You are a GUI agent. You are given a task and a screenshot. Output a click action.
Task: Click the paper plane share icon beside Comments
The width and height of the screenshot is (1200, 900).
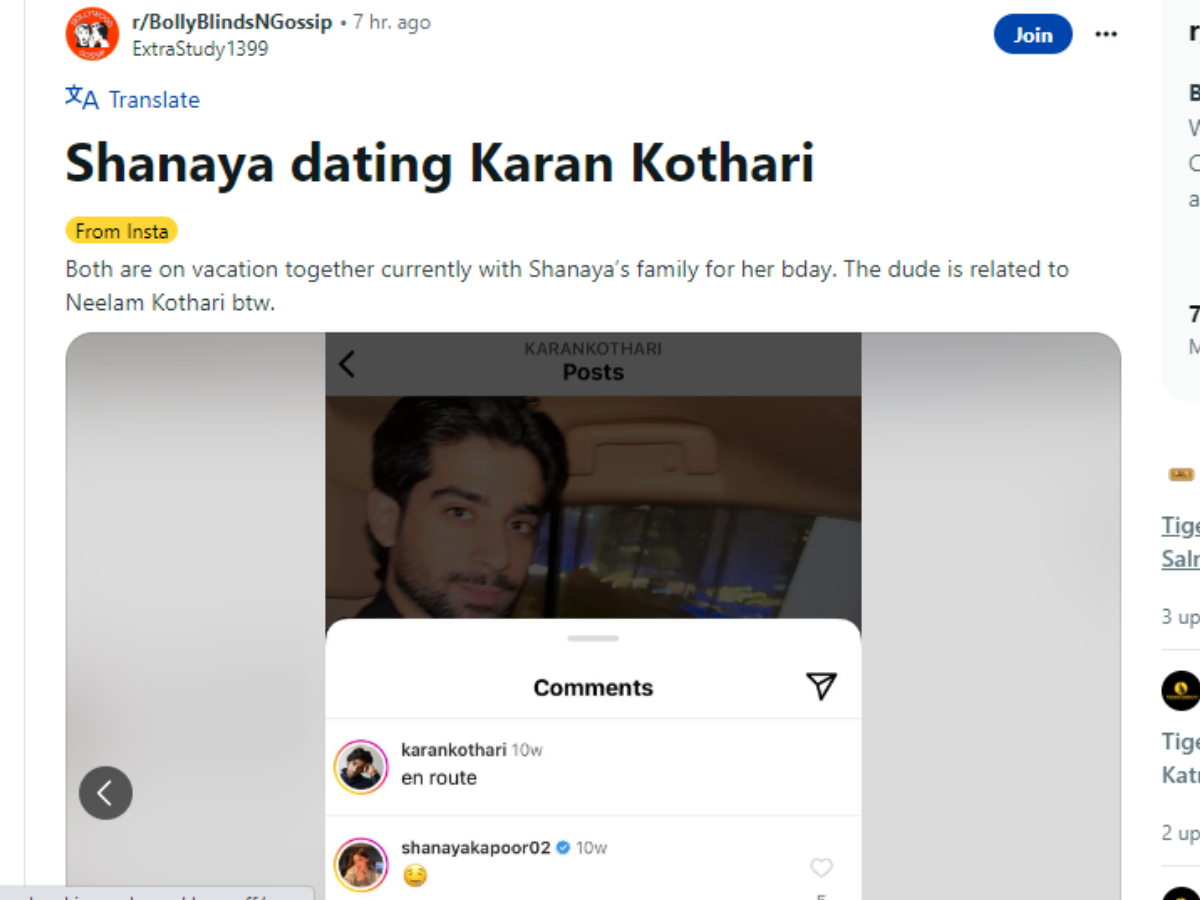(821, 687)
